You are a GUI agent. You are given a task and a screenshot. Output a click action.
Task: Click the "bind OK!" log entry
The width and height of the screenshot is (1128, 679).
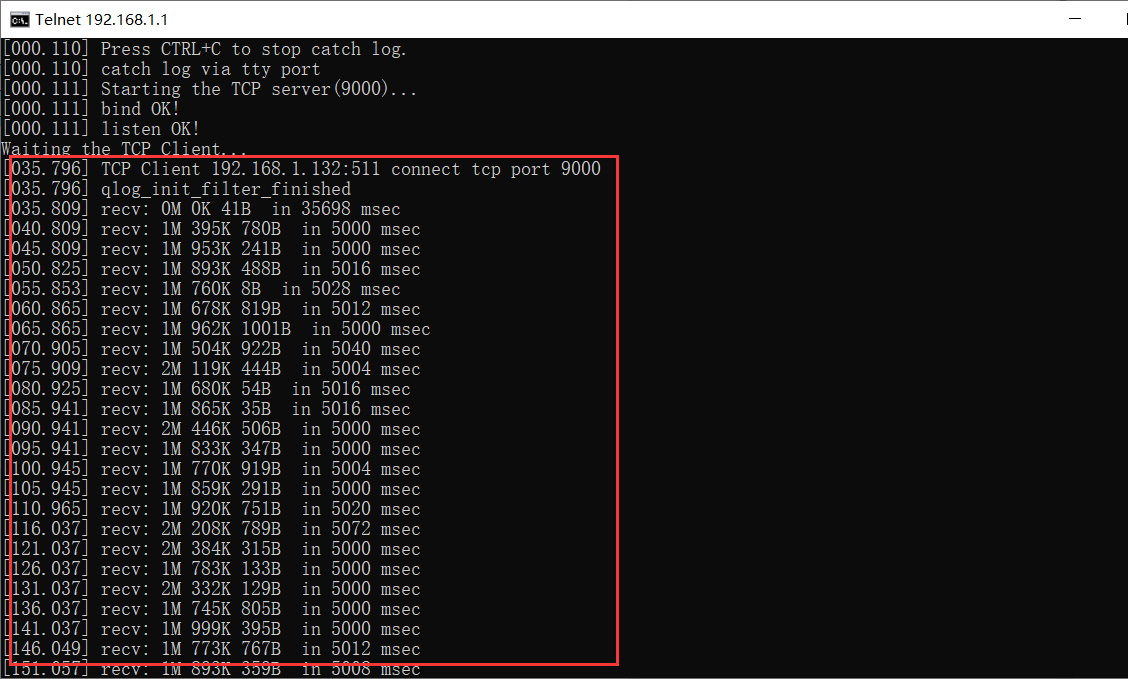point(140,109)
